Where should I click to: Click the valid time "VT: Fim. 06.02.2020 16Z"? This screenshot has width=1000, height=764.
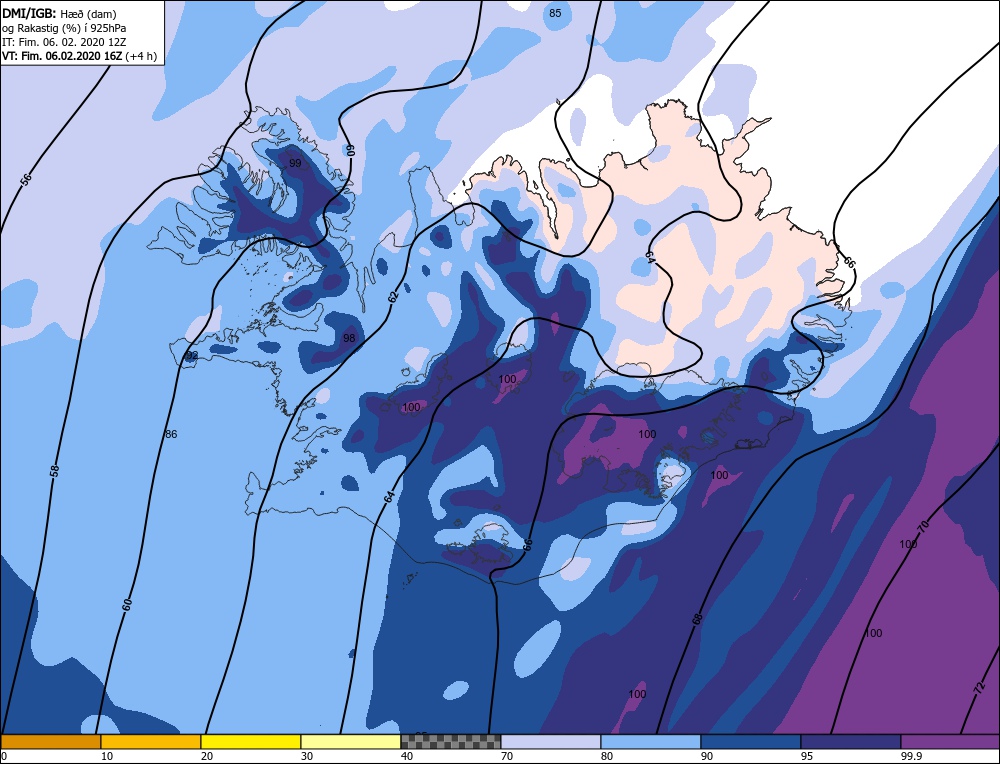pyautogui.click(x=62, y=56)
